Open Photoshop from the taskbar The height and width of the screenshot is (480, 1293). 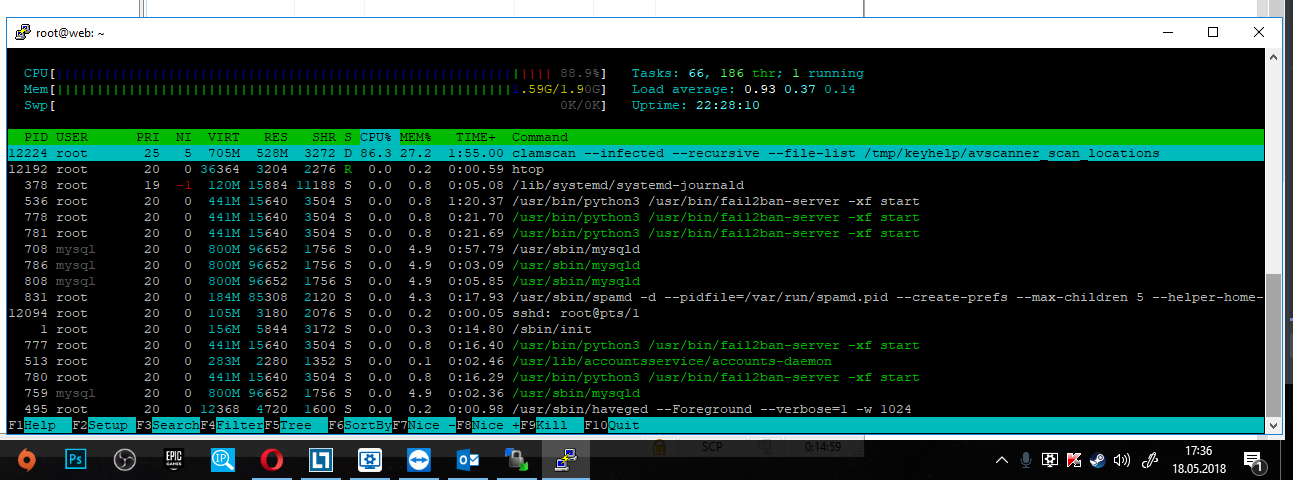[x=76, y=460]
